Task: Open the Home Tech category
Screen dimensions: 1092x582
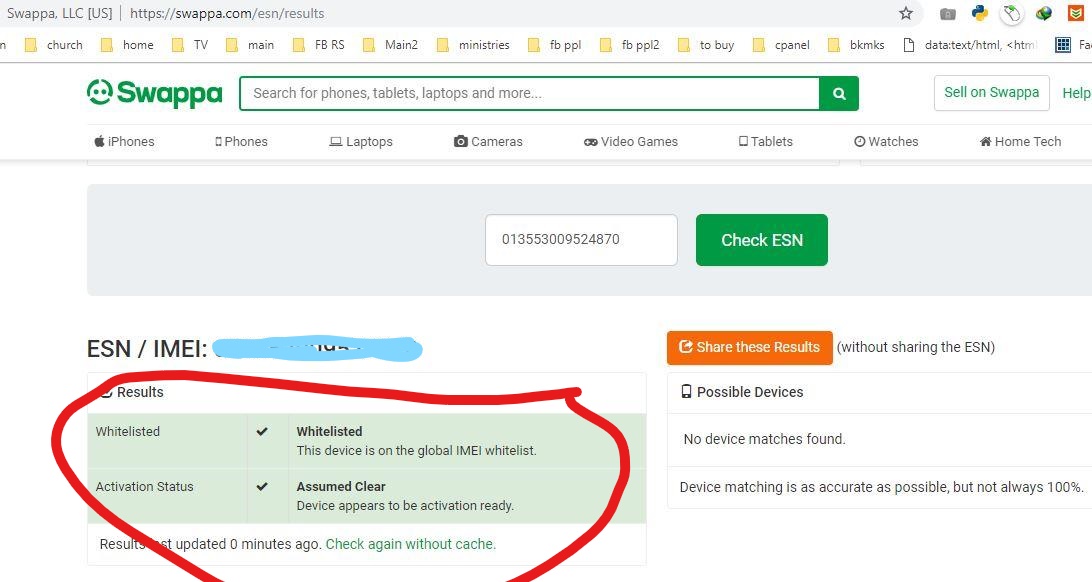Action: click(x=1020, y=142)
